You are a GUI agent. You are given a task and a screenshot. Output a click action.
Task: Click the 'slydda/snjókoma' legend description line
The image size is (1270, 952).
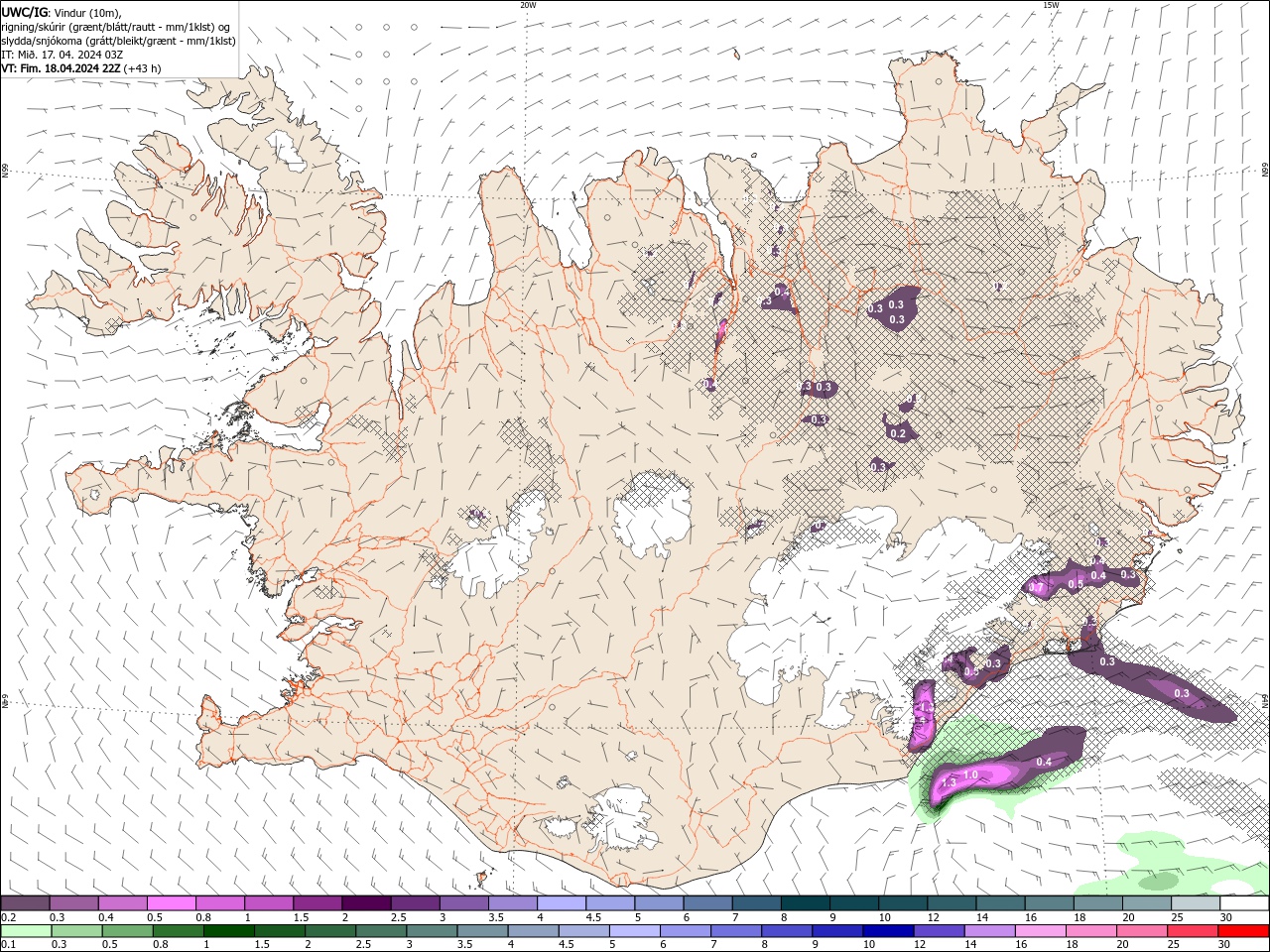coord(119,41)
